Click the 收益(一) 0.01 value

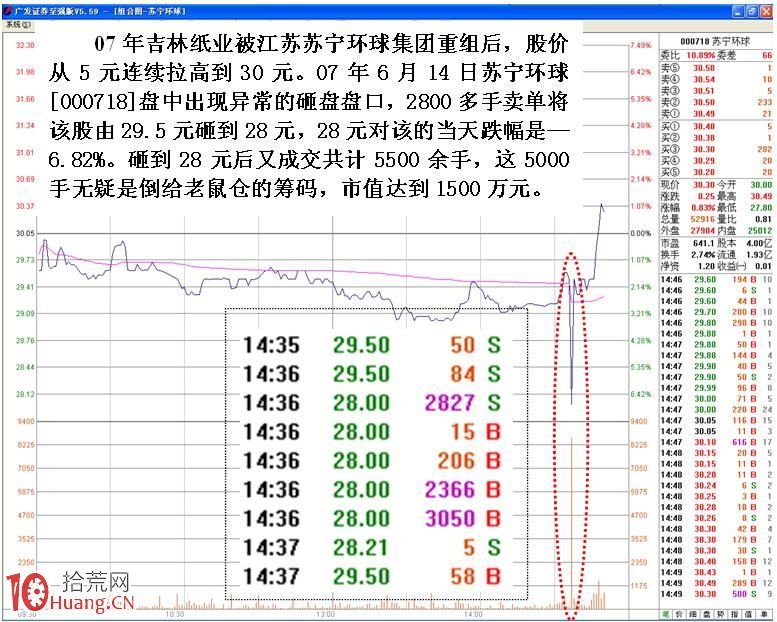tap(764, 266)
